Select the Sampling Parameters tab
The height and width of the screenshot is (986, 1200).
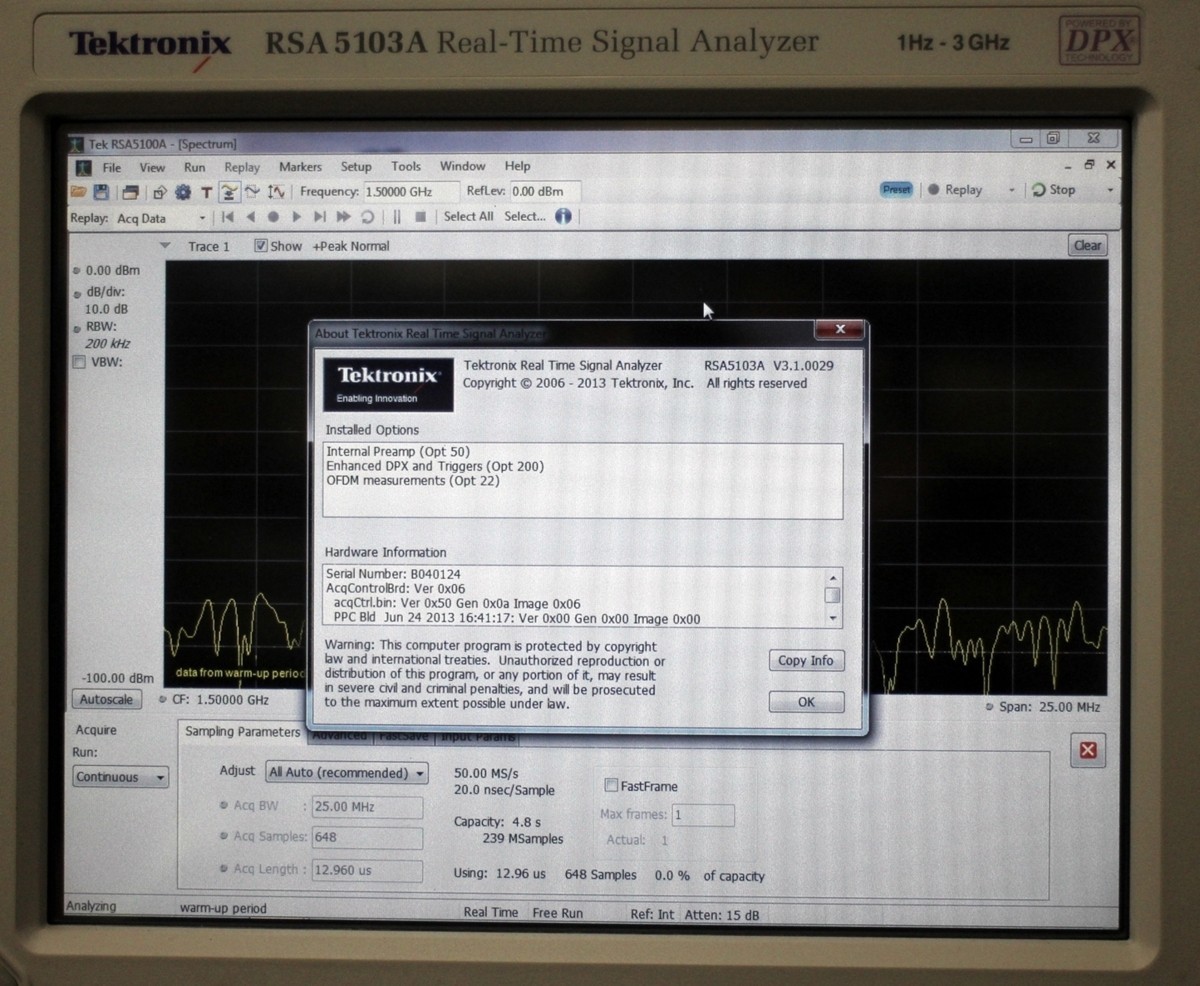click(242, 732)
